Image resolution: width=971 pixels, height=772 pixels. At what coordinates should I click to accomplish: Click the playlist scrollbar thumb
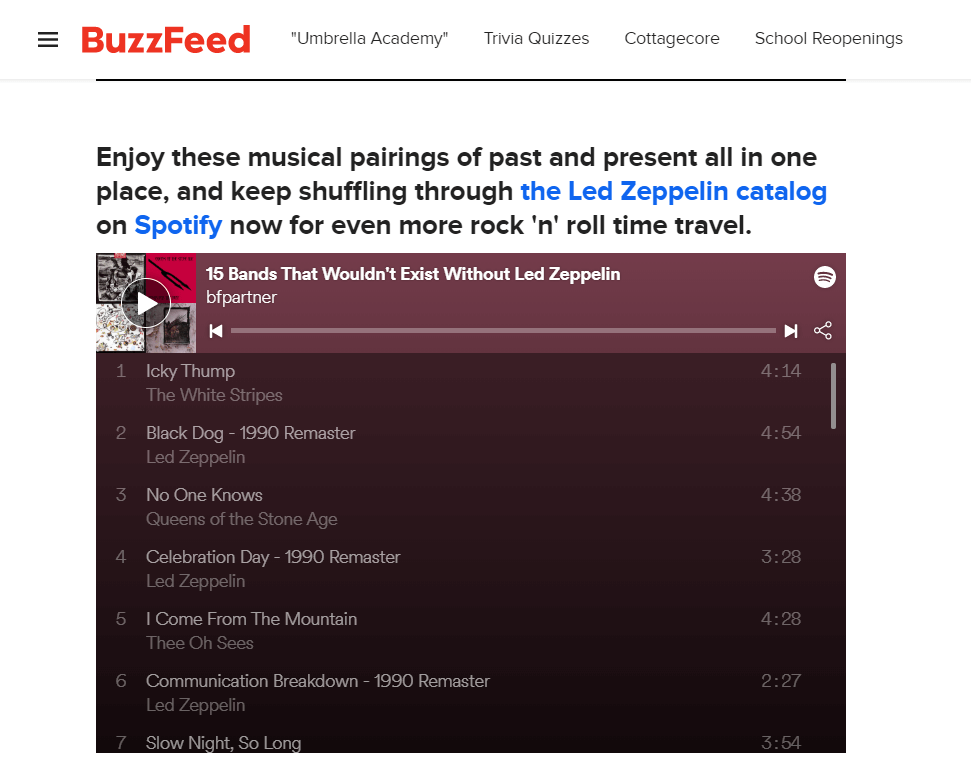pos(833,396)
